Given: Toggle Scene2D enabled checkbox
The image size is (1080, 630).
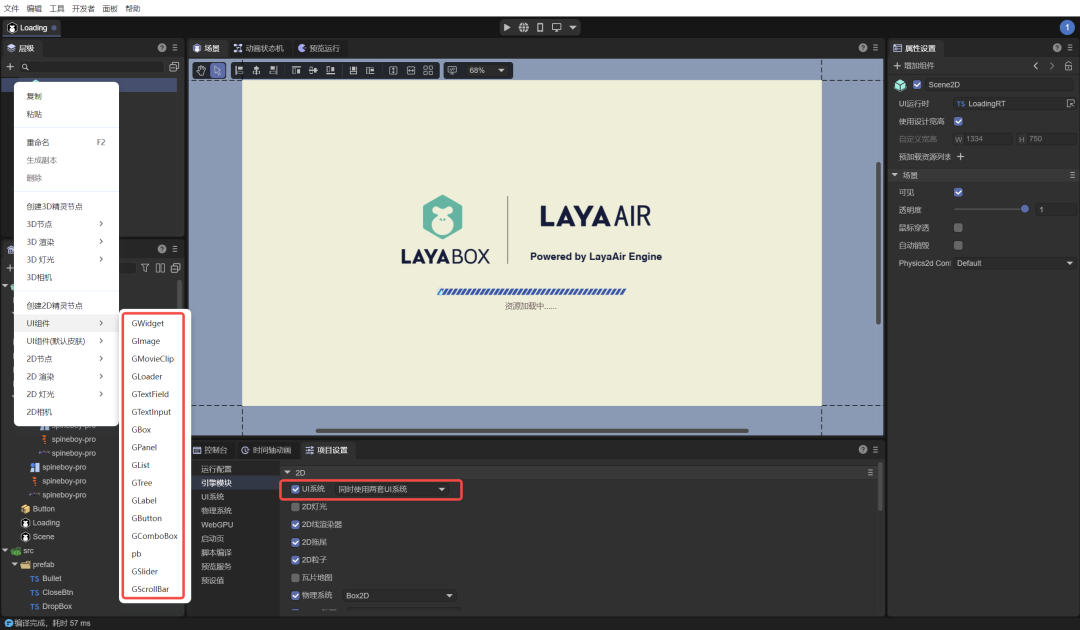Looking at the screenshot, I should [917, 85].
